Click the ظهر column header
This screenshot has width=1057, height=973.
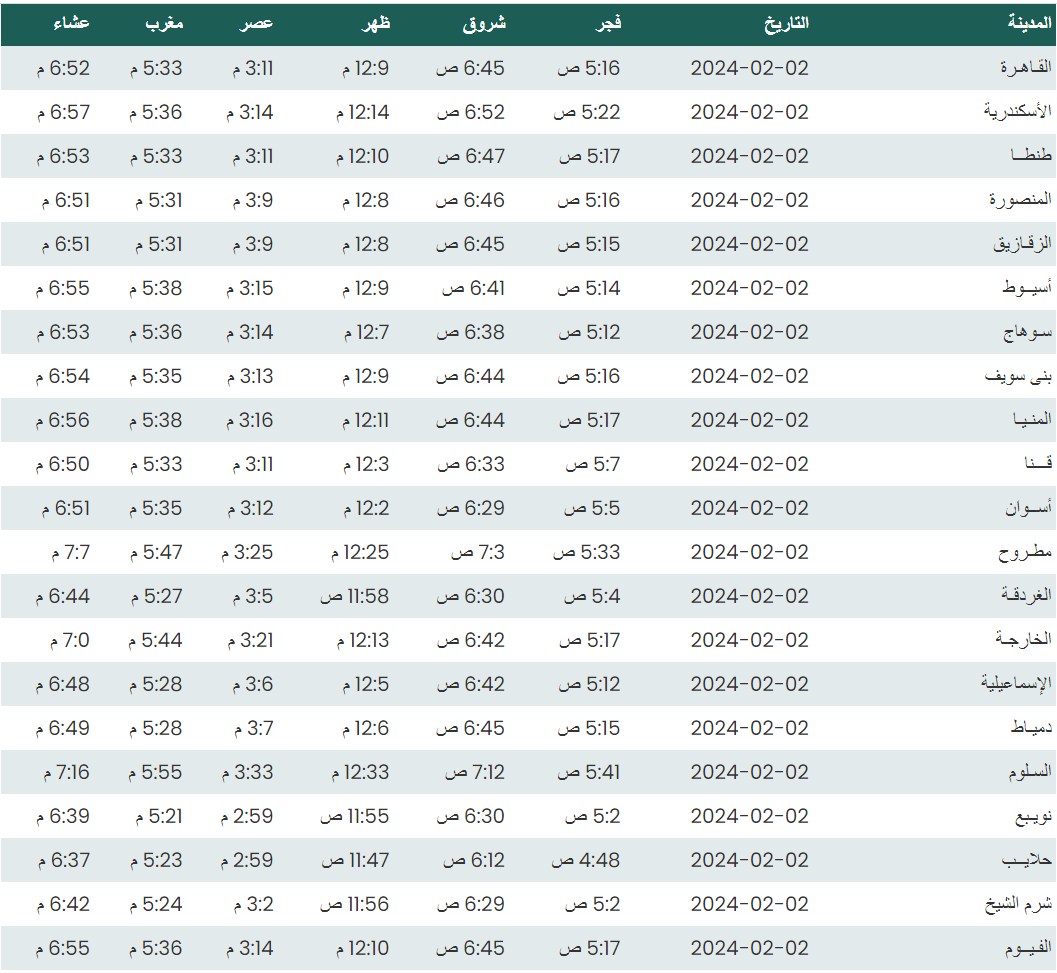[372, 24]
